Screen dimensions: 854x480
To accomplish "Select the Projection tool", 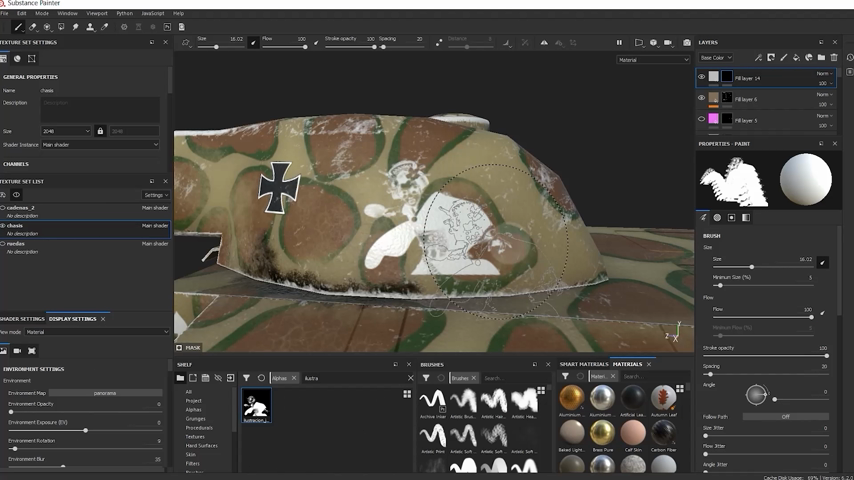I will click(x=47, y=27).
